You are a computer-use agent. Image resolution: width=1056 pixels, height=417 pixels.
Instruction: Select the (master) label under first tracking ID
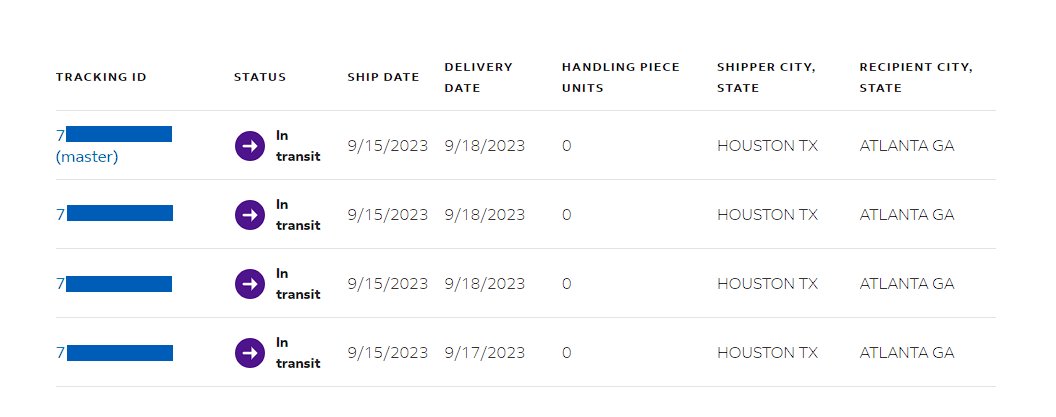coord(87,157)
